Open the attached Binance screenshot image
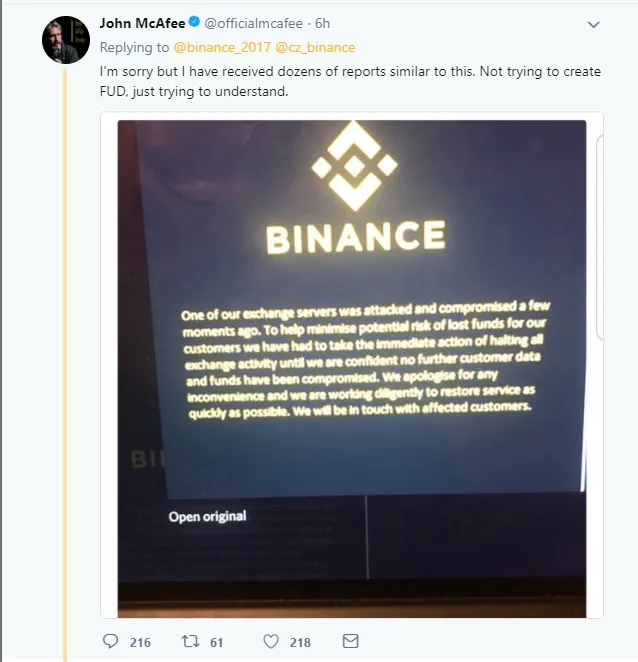638x662 pixels. tap(352, 369)
